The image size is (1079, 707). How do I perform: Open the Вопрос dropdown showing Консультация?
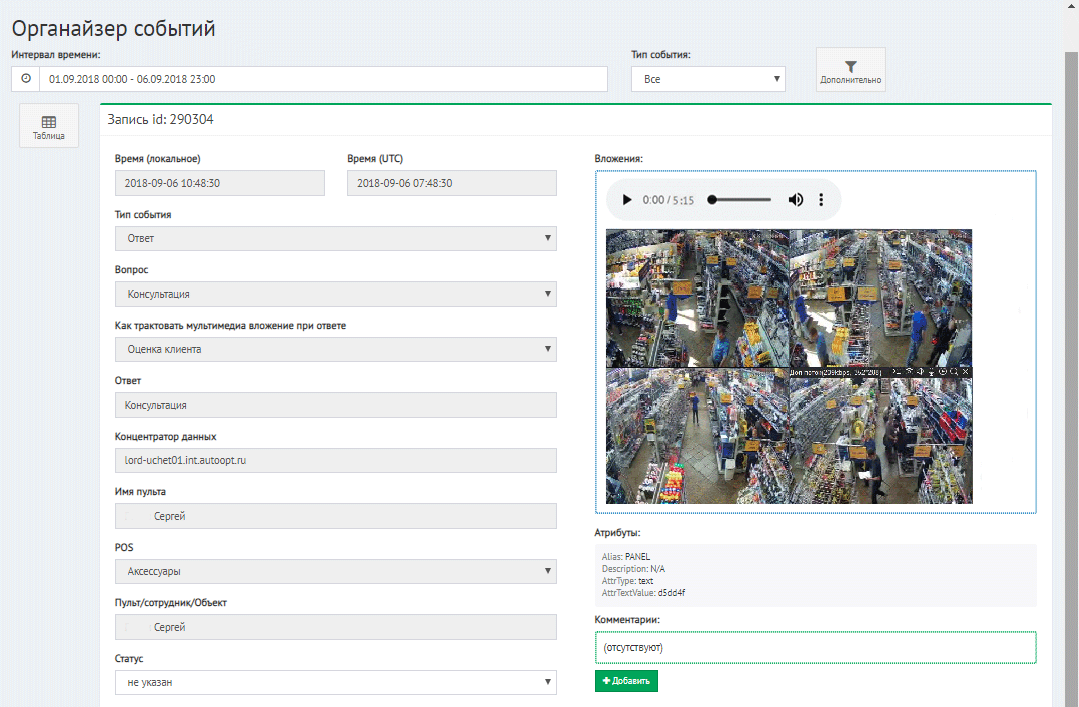pos(336,294)
